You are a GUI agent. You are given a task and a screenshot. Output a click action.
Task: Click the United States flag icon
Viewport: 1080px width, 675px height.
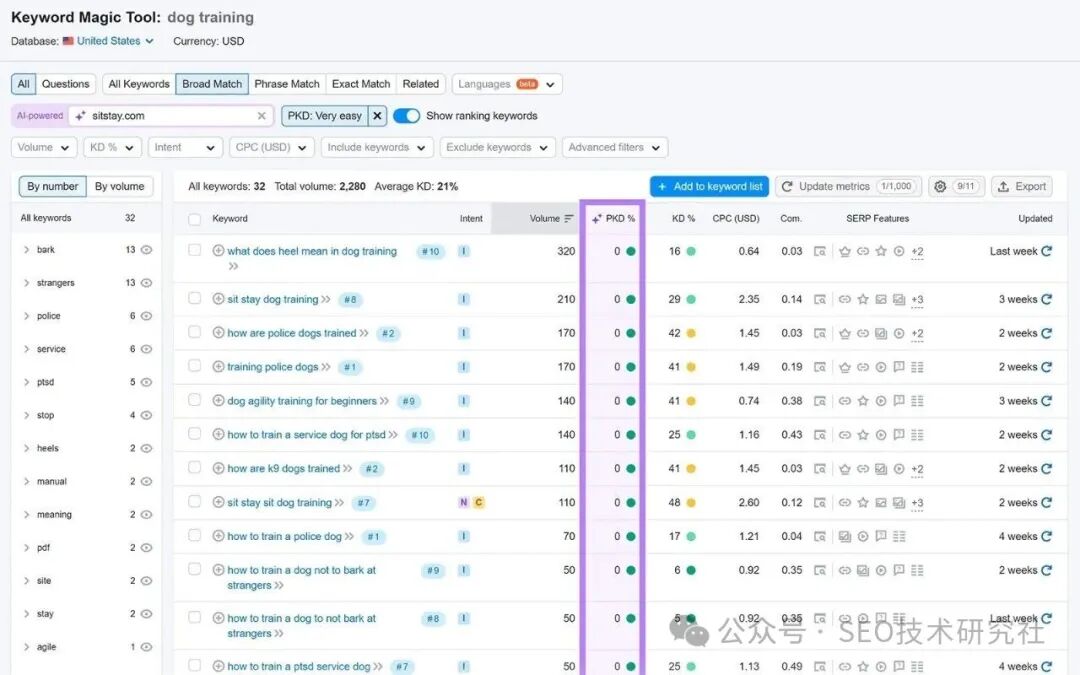click(68, 41)
